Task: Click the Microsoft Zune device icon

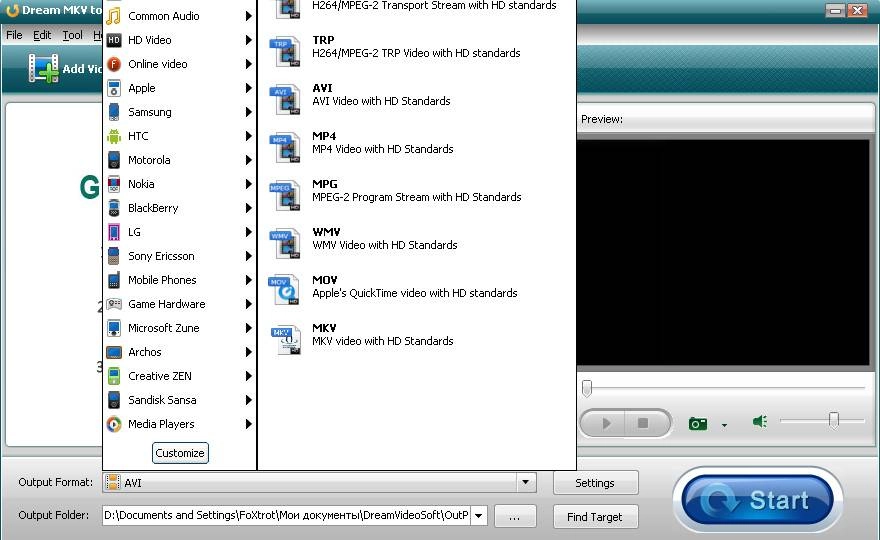Action: 114,328
